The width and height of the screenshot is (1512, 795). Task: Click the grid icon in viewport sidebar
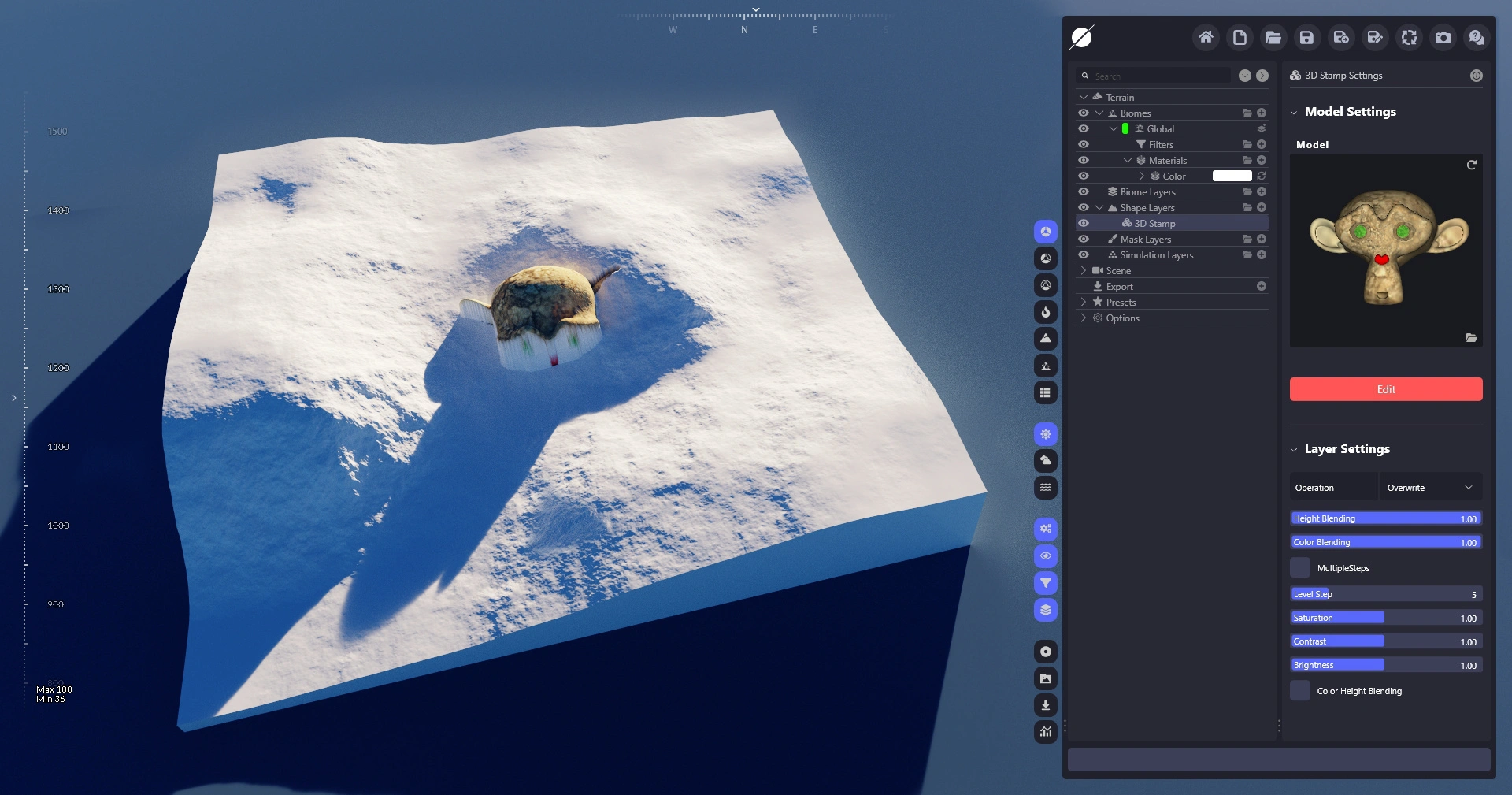[x=1045, y=392]
